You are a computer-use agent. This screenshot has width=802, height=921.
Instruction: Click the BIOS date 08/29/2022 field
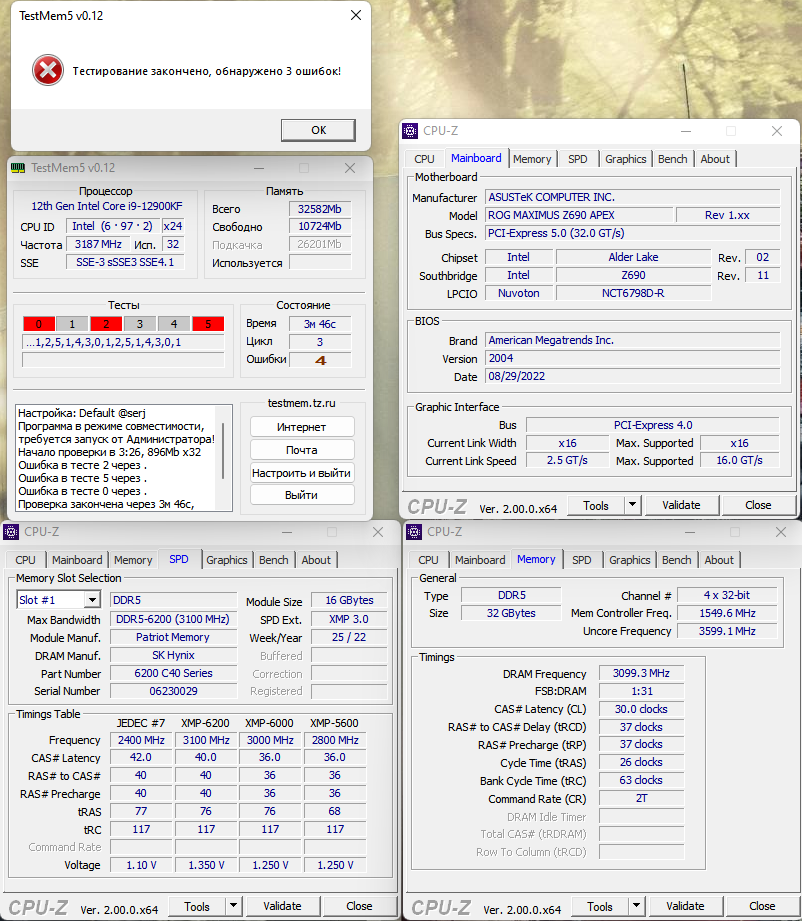click(633, 377)
